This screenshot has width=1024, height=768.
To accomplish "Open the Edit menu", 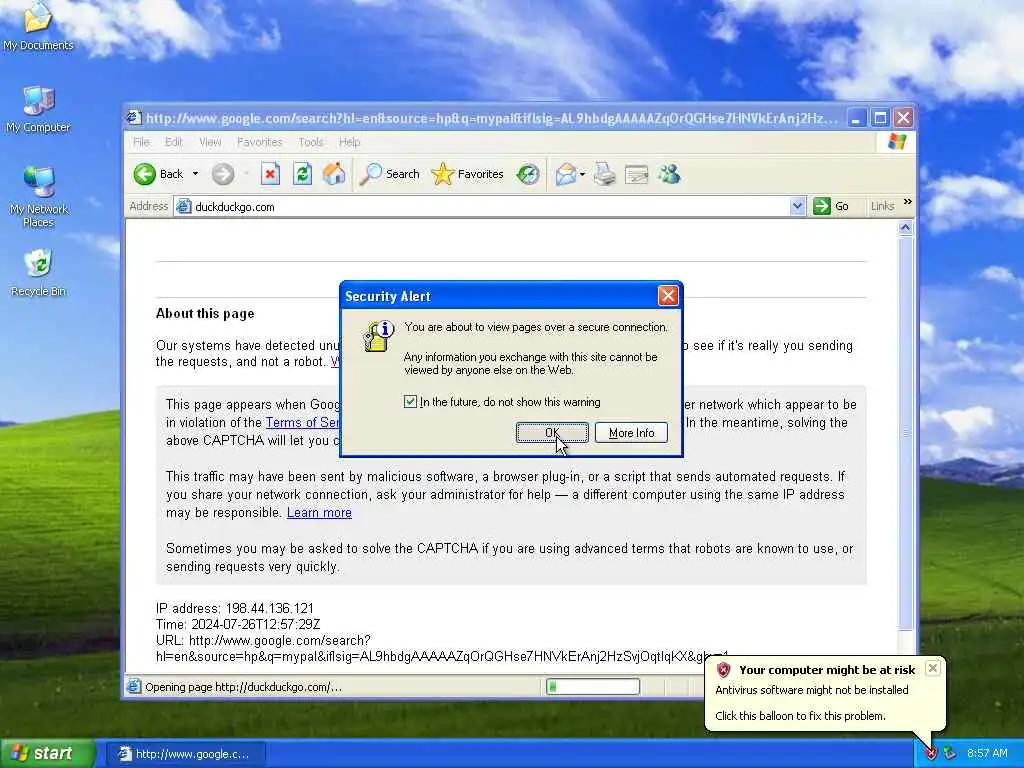I will [174, 142].
